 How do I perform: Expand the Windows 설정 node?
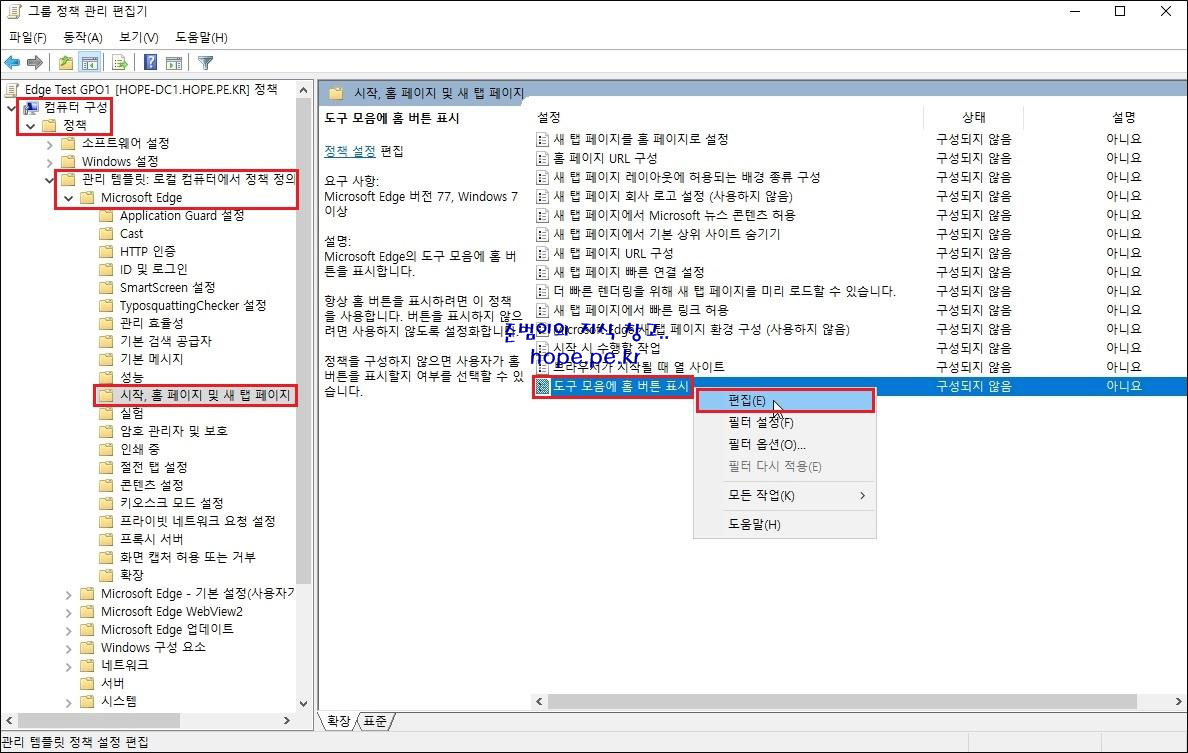click(49, 162)
